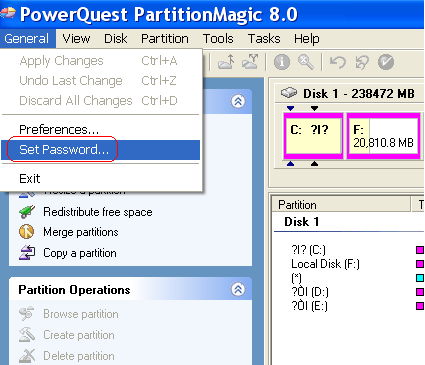The width and height of the screenshot is (425, 365).
Task: Click the magnifier check toolbar icon
Action: [306, 62]
